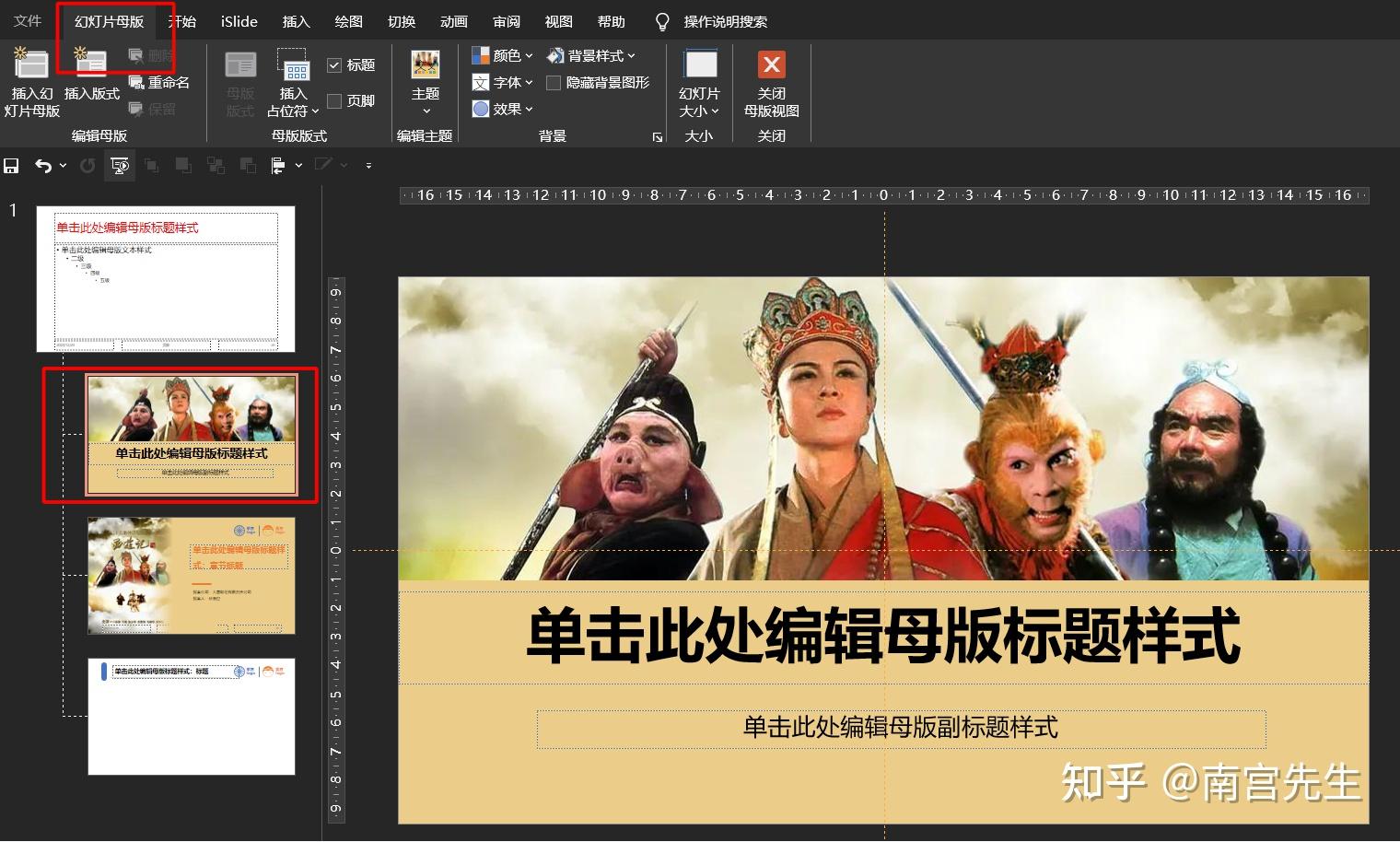Open the Background Styles (背景样式) dropdown
Viewport: 1400px width, 842px height.
point(590,55)
